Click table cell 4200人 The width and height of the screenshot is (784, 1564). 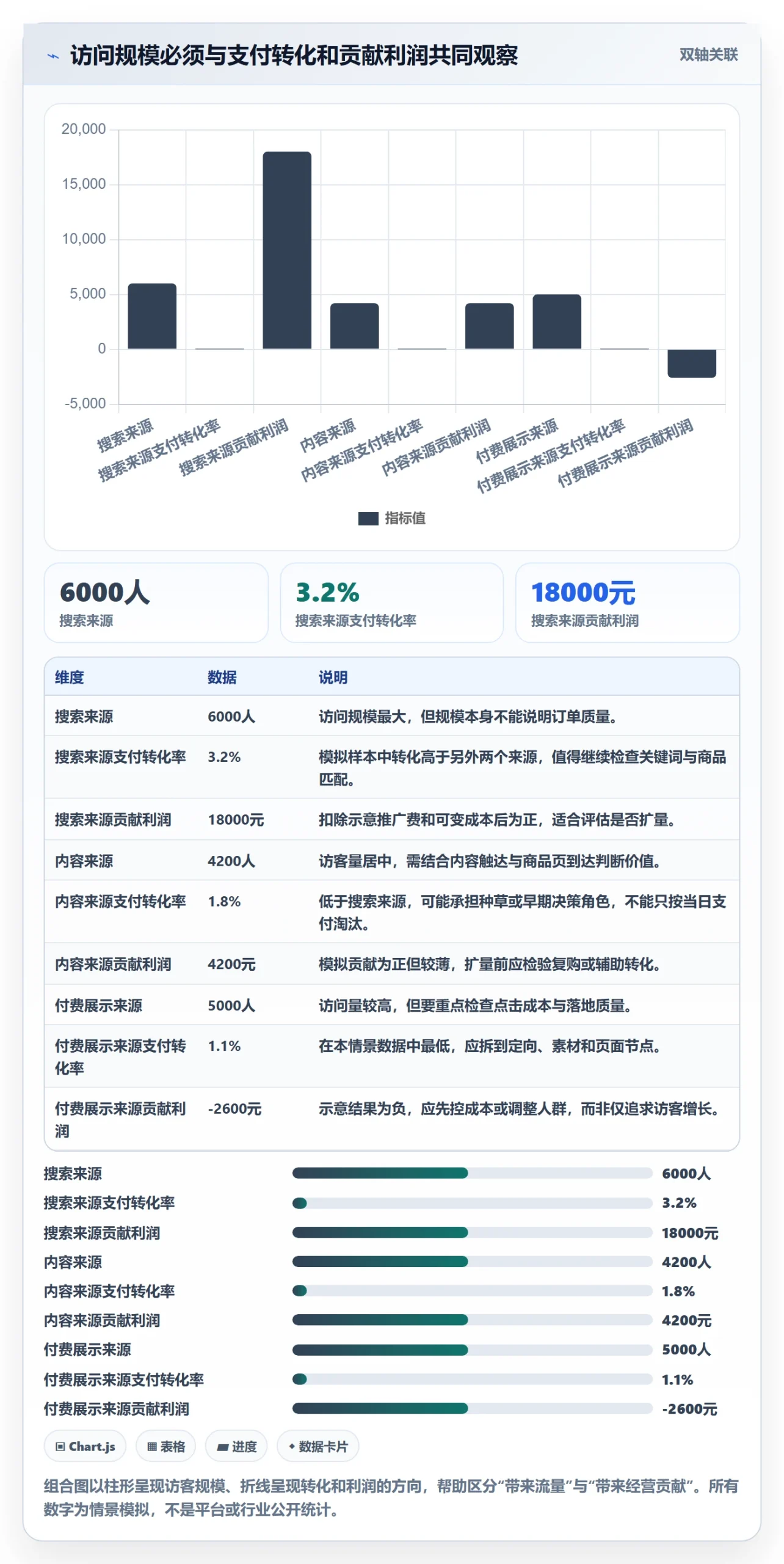(x=231, y=861)
